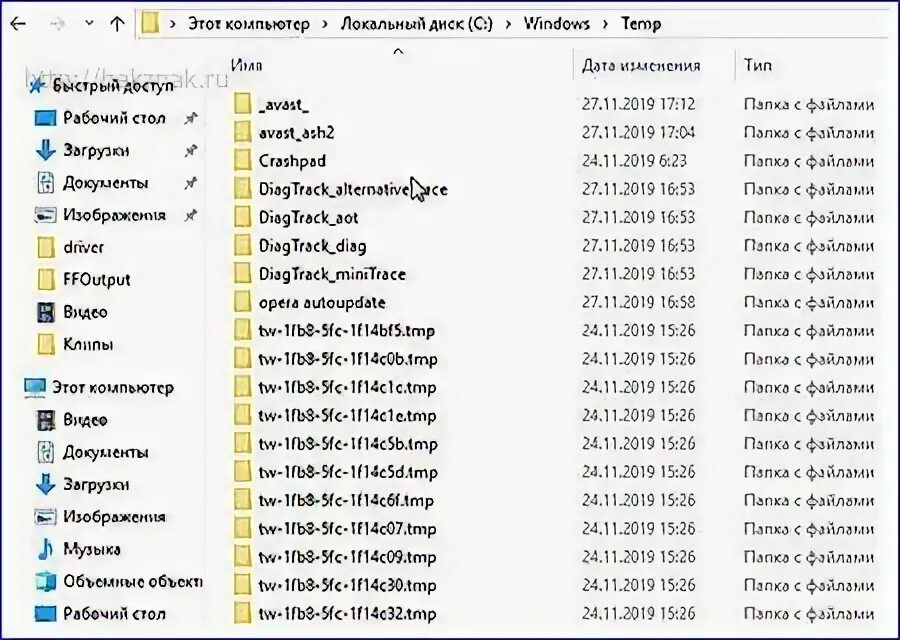The width and height of the screenshot is (900, 640).
Task: Select 'Быстрый доступ' in the sidebar
Action: pos(112,86)
